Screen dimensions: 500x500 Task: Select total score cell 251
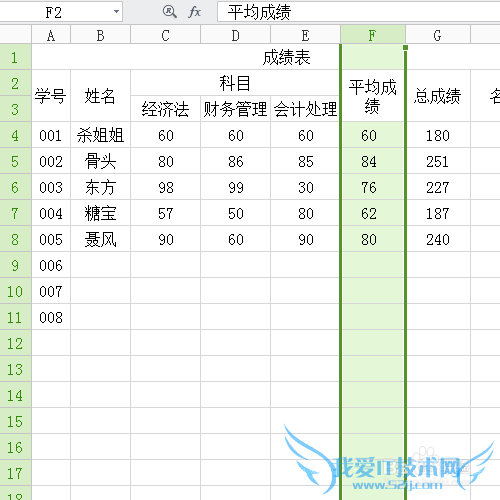438,161
